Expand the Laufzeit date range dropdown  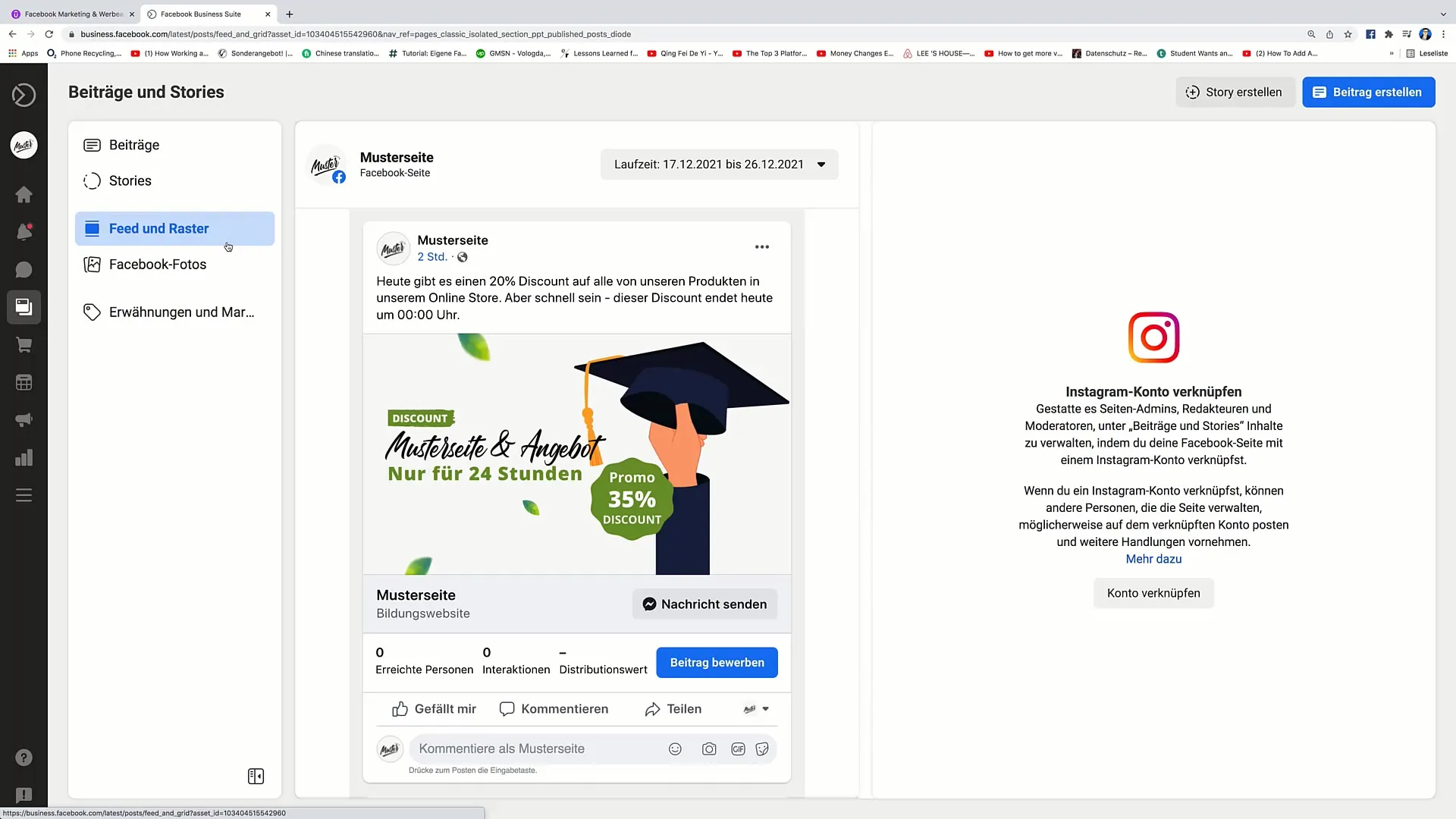point(820,164)
